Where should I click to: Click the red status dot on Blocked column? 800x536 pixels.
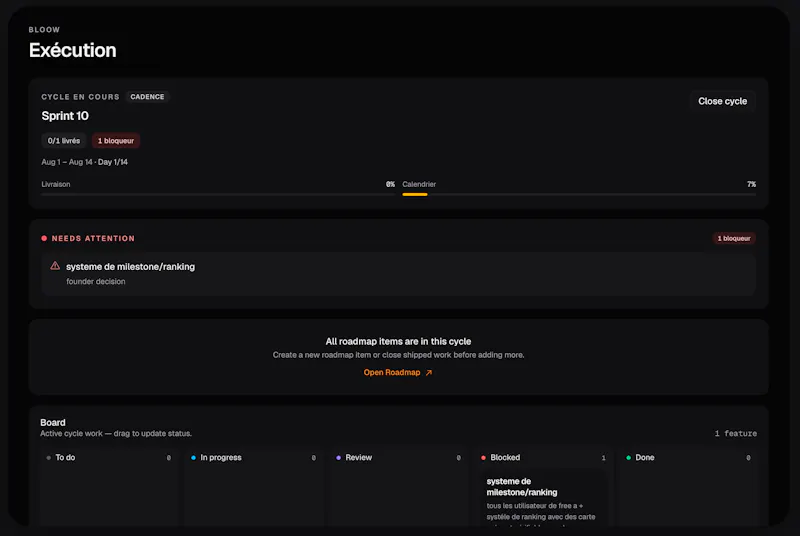[483, 457]
